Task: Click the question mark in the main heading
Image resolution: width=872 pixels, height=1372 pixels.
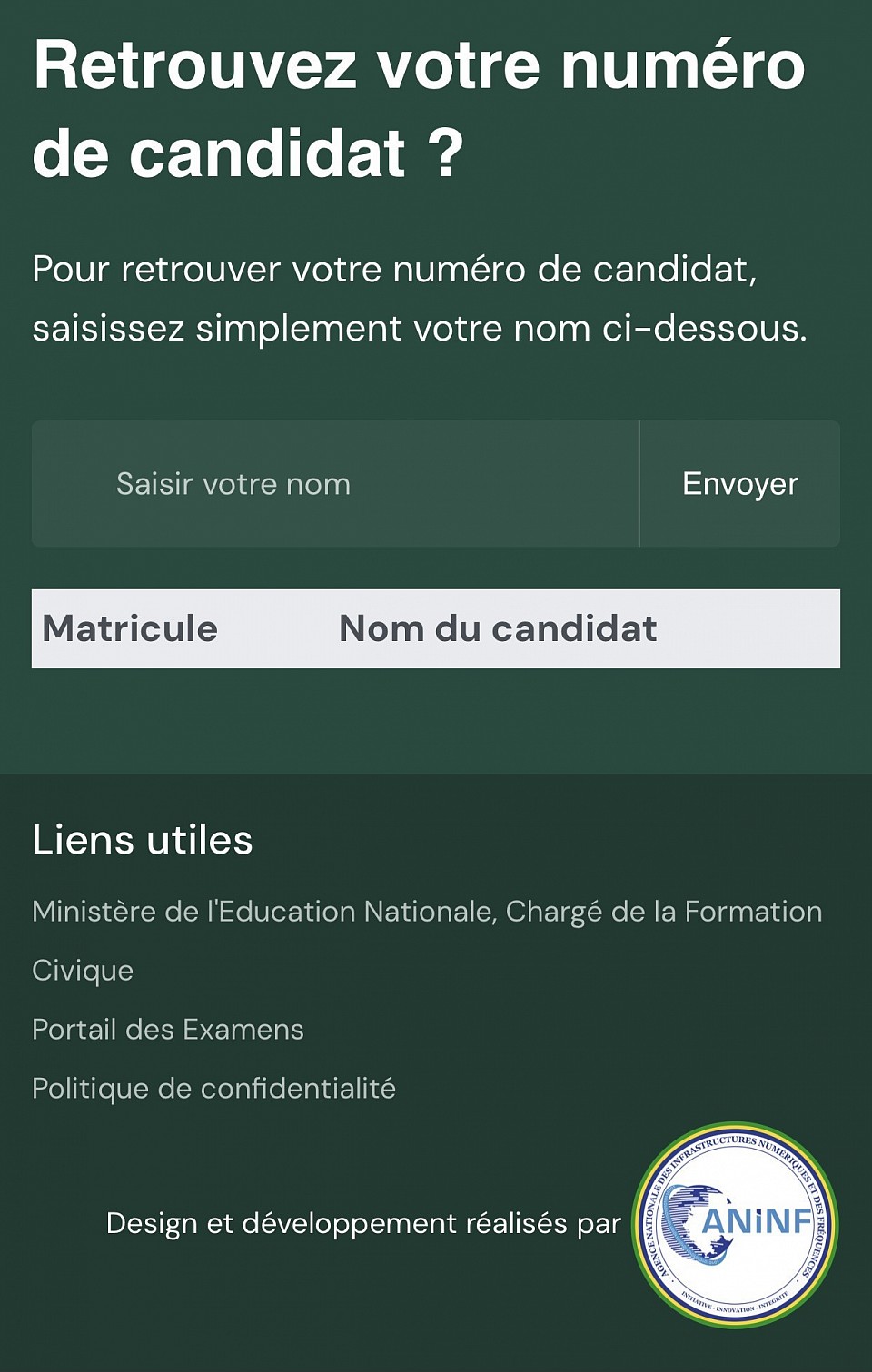Action: pyautogui.click(x=446, y=151)
